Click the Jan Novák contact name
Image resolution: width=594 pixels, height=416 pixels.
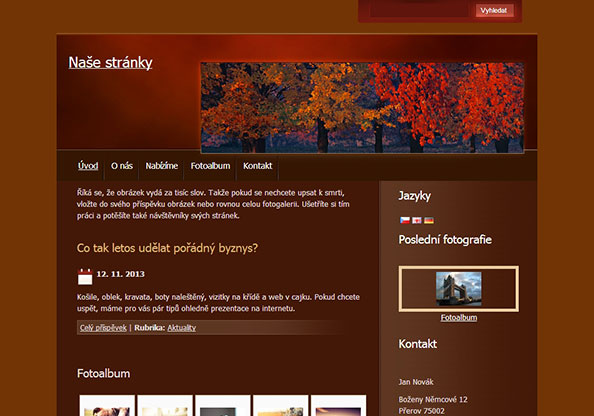(416, 382)
